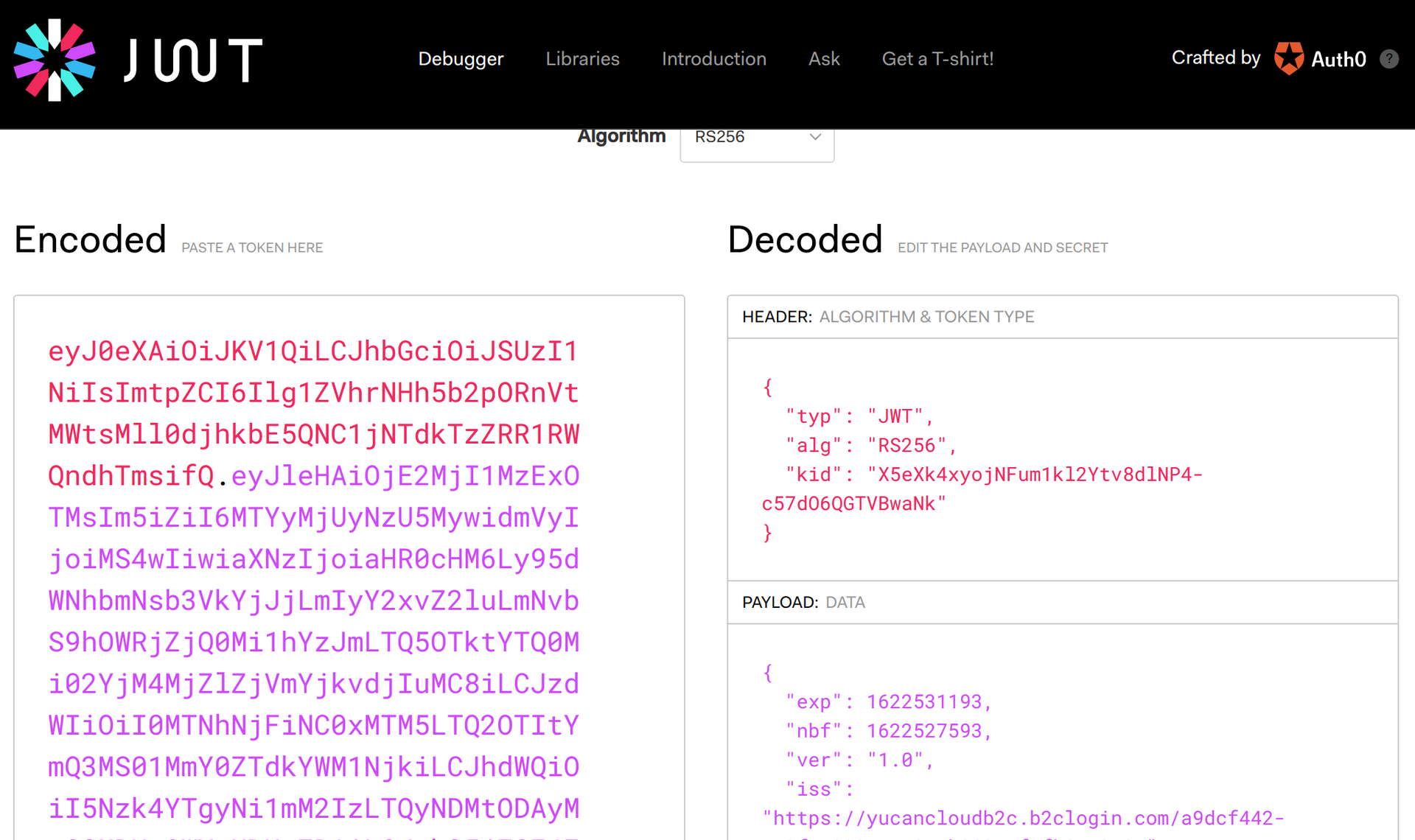Click the "exp" value 1622531193 in the payload
Image resolution: width=1415 pixels, height=840 pixels.
tap(924, 702)
